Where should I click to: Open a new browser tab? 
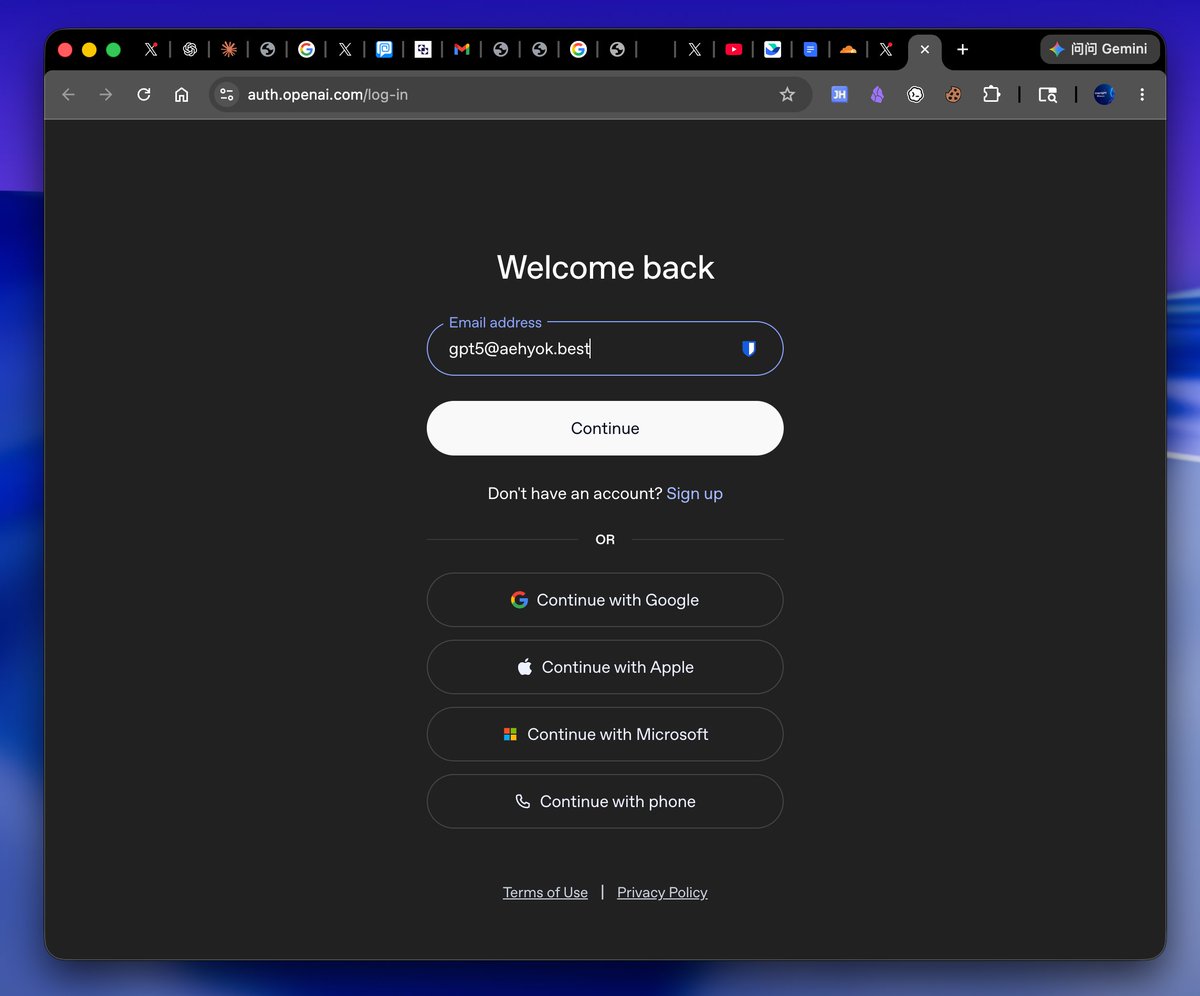962,49
